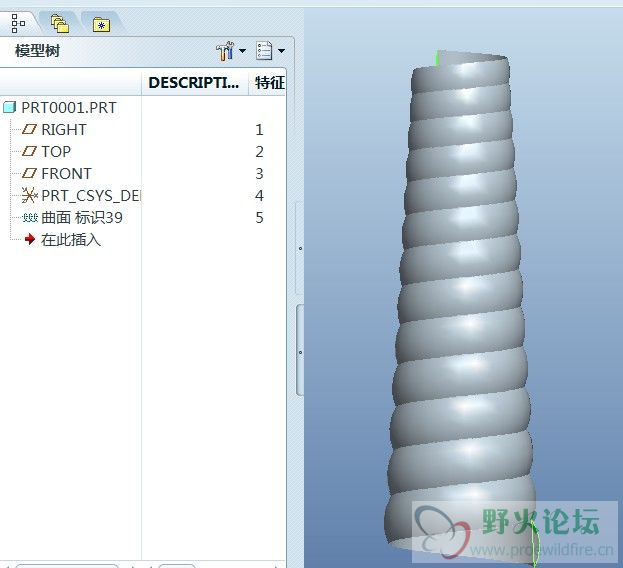Click the model tree Show list icon
This screenshot has width=623, height=568.
pos(264,51)
